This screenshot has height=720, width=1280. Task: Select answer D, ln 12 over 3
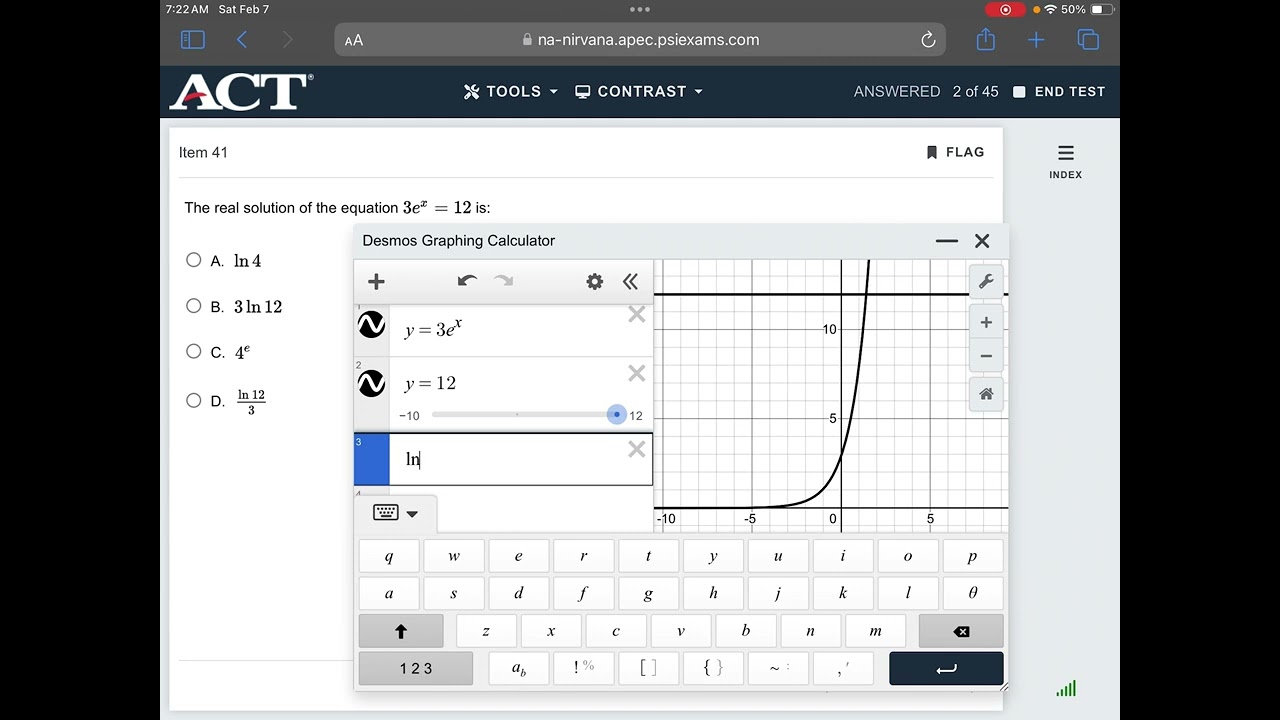coord(194,400)
